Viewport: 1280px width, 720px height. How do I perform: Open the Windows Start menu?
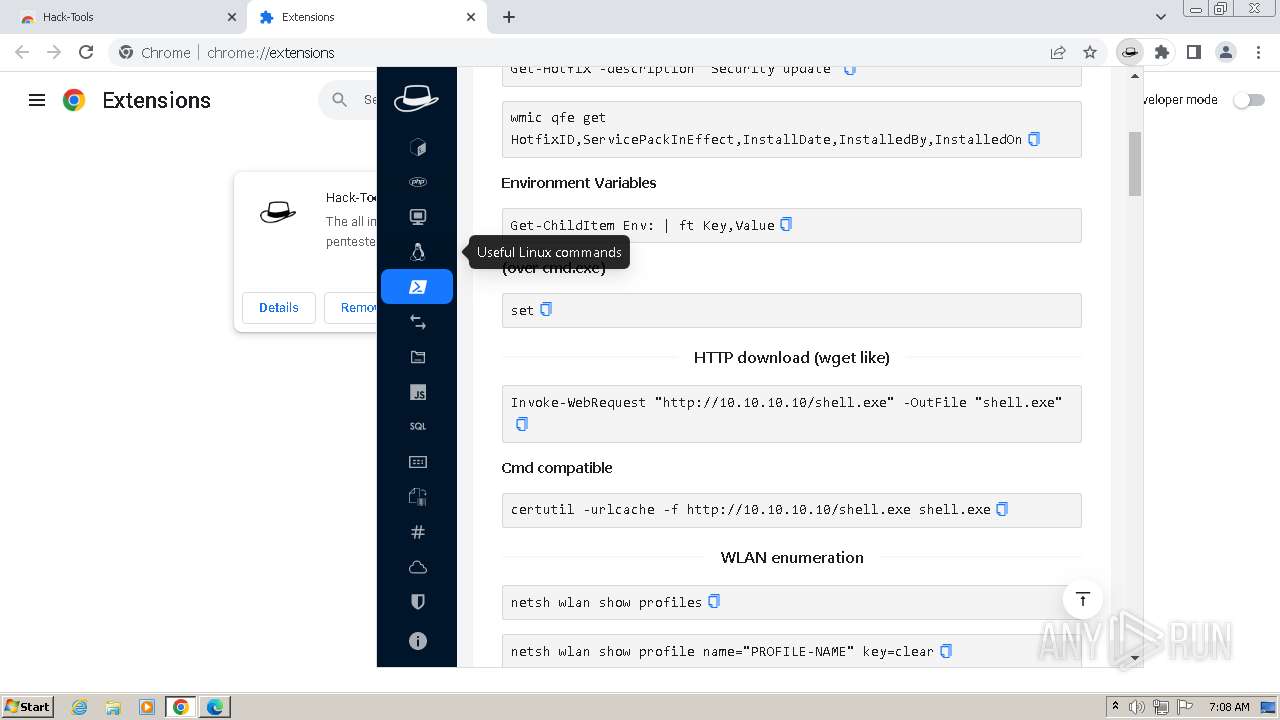tap(28, 706)
